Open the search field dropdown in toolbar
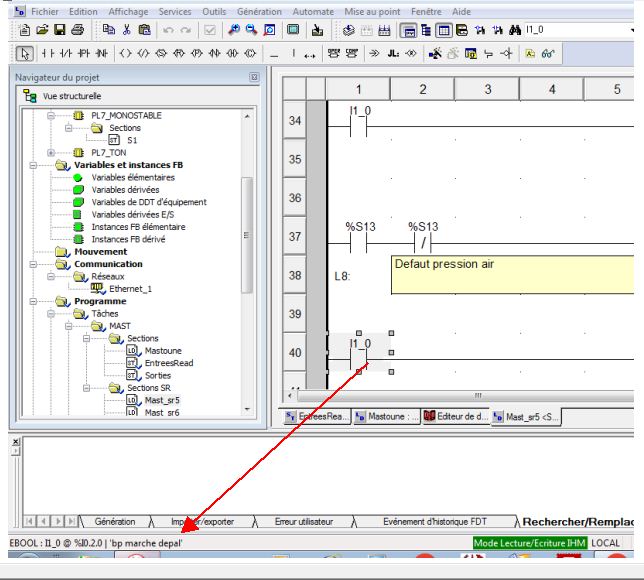The width and height of the screenshot is (644, 580). tap(636, 31)
